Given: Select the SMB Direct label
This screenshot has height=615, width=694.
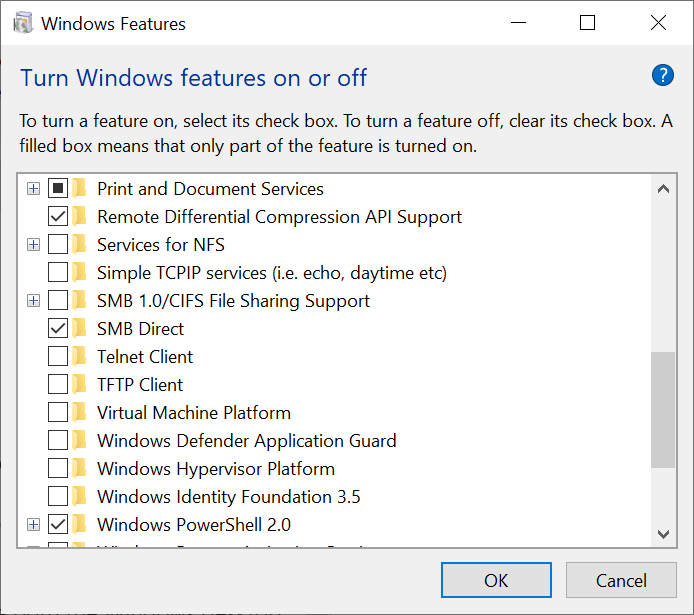Looking at the screenshot, I should click(140, 328).
